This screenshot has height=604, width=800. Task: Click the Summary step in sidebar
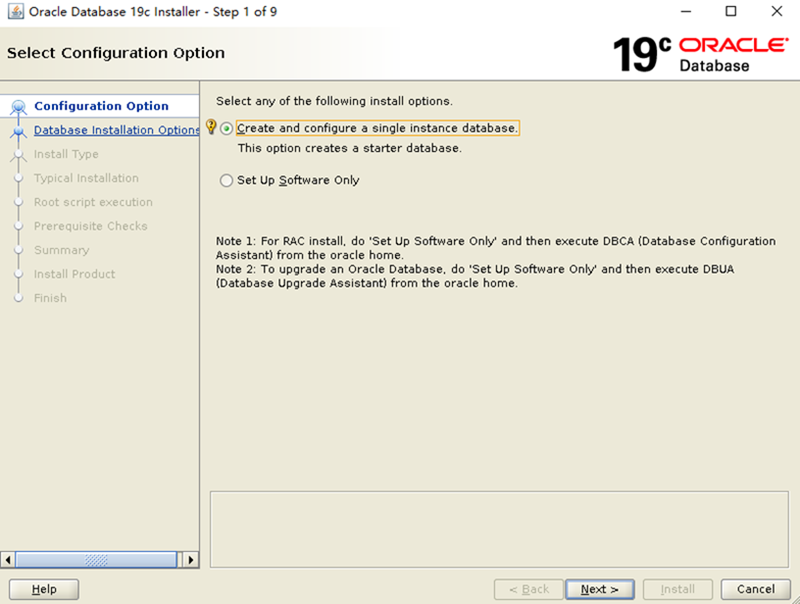click(62, 250)
